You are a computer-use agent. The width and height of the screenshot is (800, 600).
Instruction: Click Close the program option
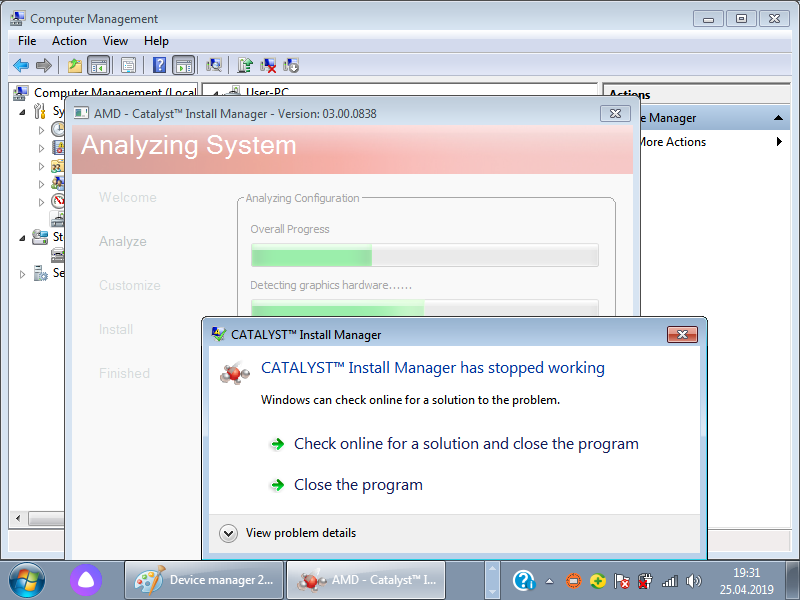click(x=346, y=485)
